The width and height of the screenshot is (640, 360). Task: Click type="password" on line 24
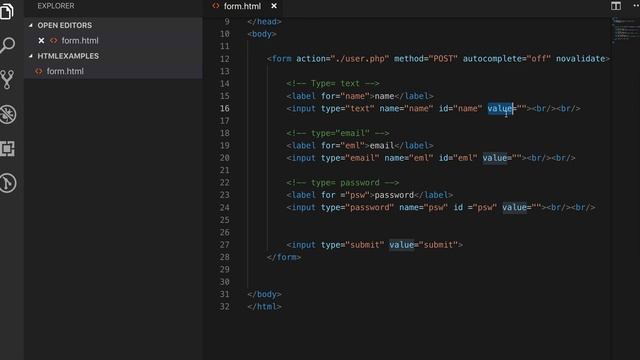pos(357,207)
